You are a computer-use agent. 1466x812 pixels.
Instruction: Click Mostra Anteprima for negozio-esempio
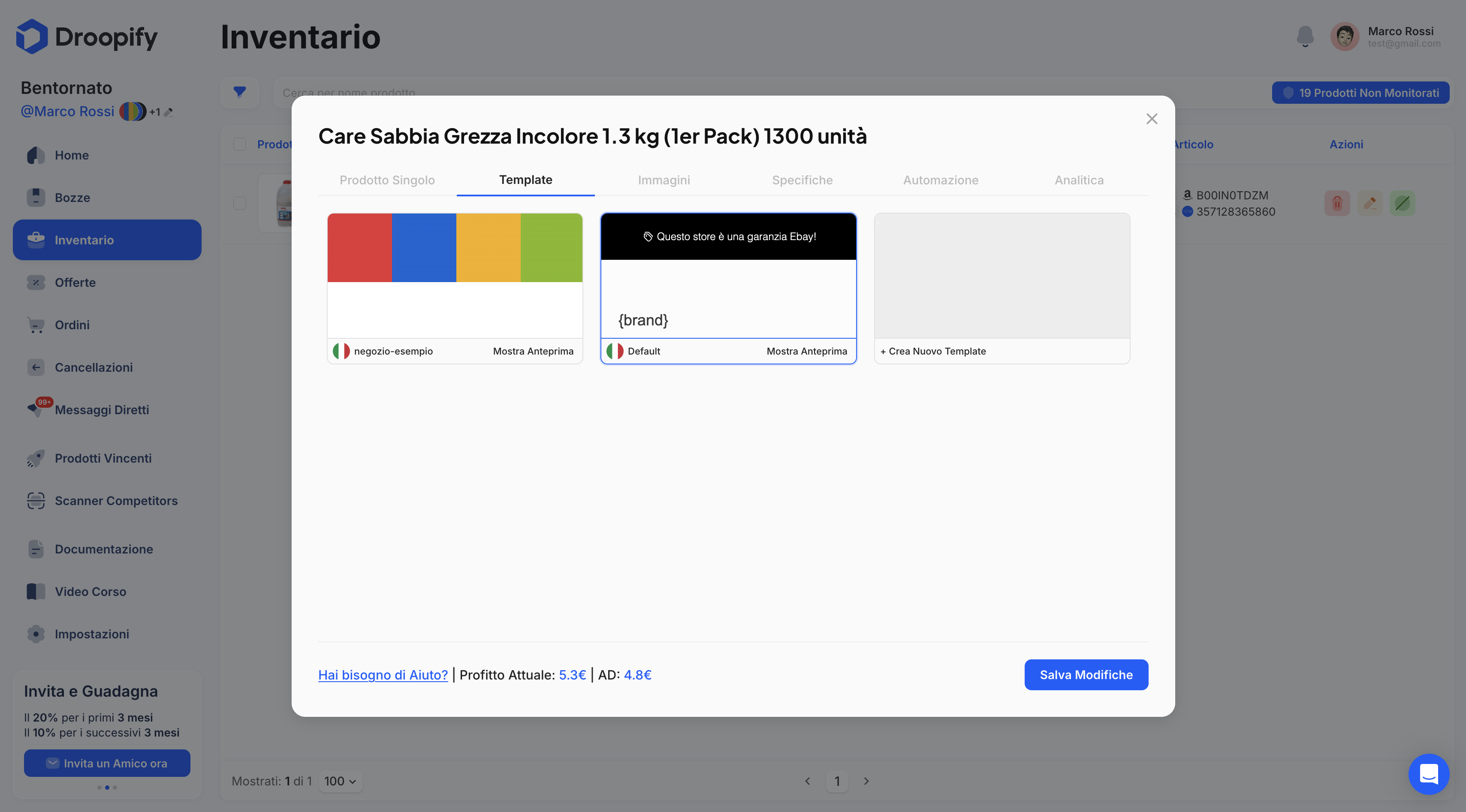533,351
